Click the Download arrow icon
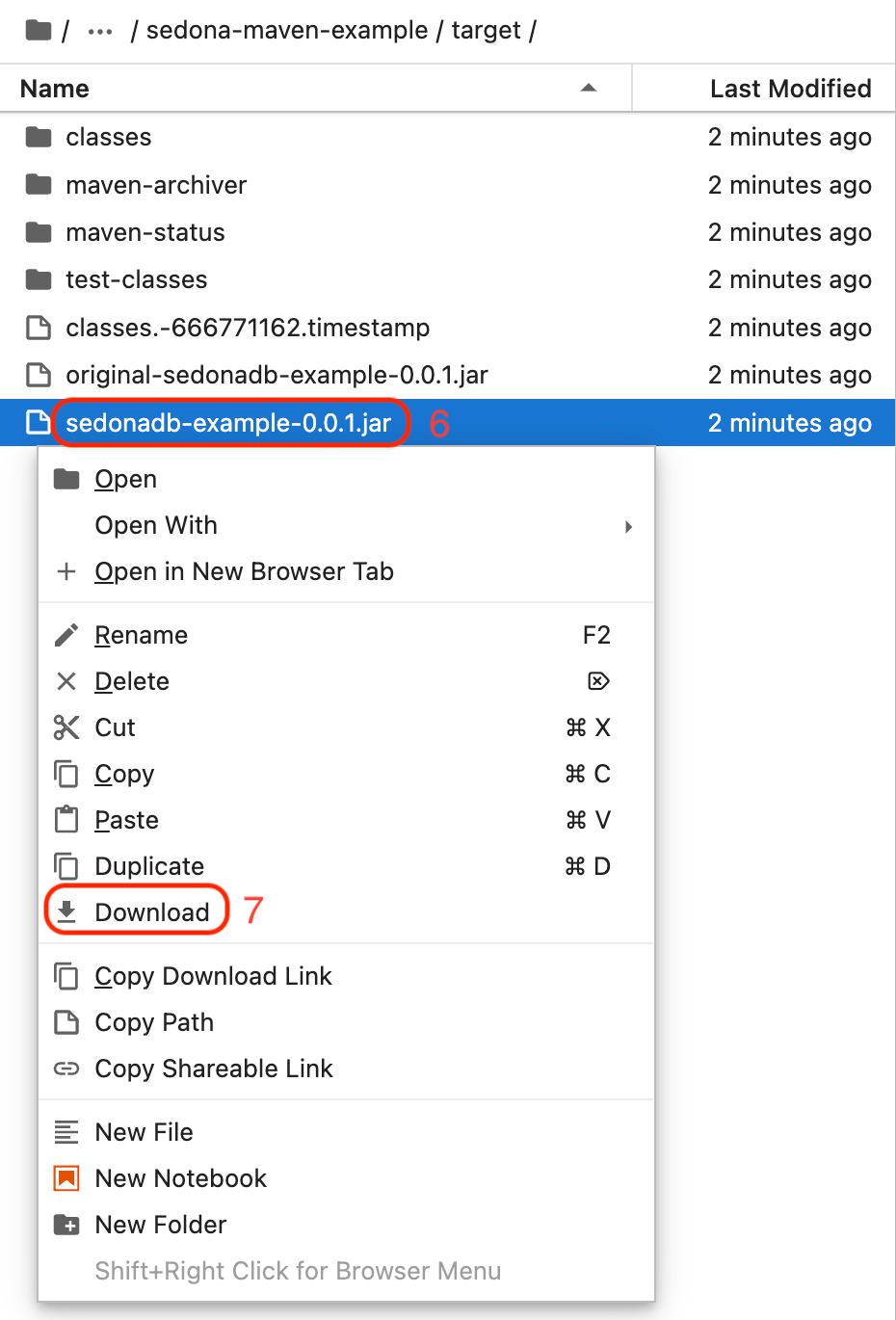Image resolution: width=896 pixels, height=1320 pixels. [66, 911]
